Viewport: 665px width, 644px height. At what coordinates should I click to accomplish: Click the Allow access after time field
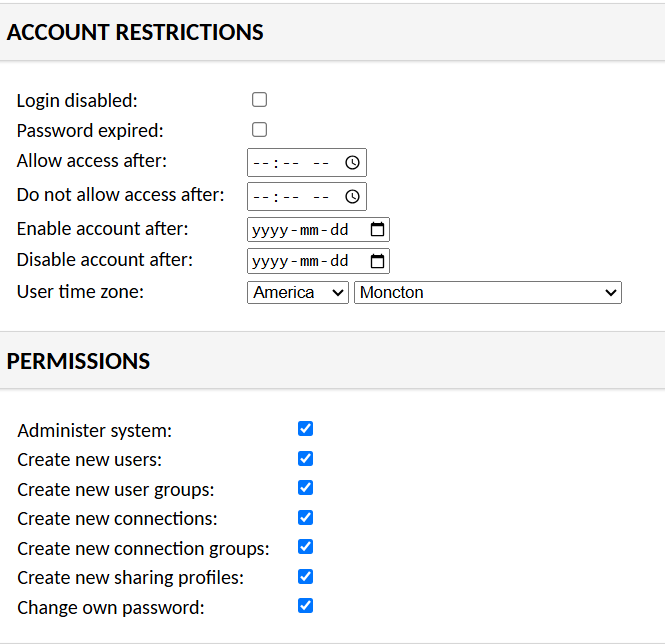[292, 163]
